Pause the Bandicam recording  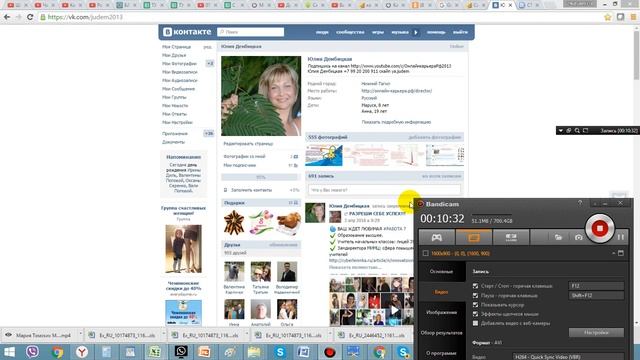pyautogui.click(x=621, y=237)
